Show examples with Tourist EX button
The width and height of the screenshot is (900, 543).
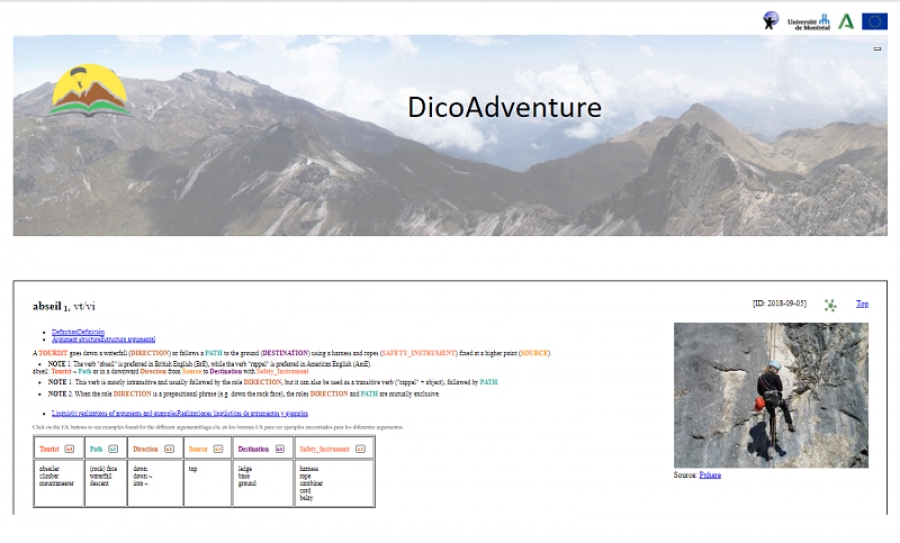[x=69, y=449]
